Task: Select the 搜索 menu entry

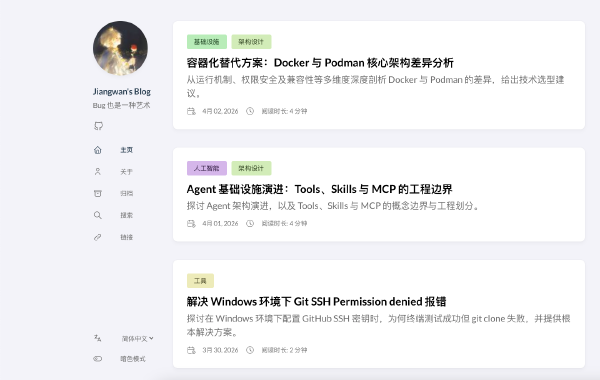Action: coord(127,215)
